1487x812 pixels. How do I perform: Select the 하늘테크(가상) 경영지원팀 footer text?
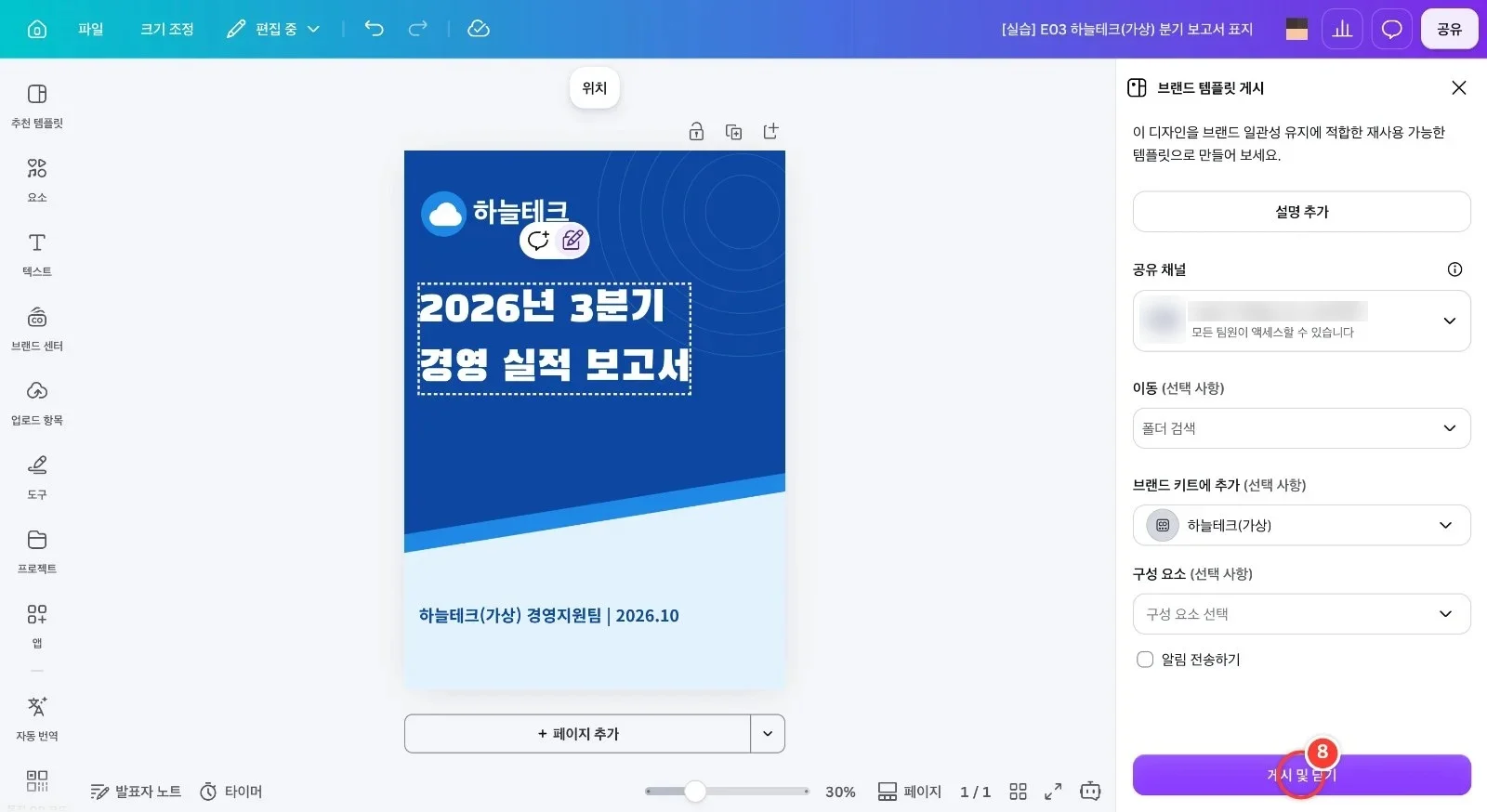coord(548,615)
